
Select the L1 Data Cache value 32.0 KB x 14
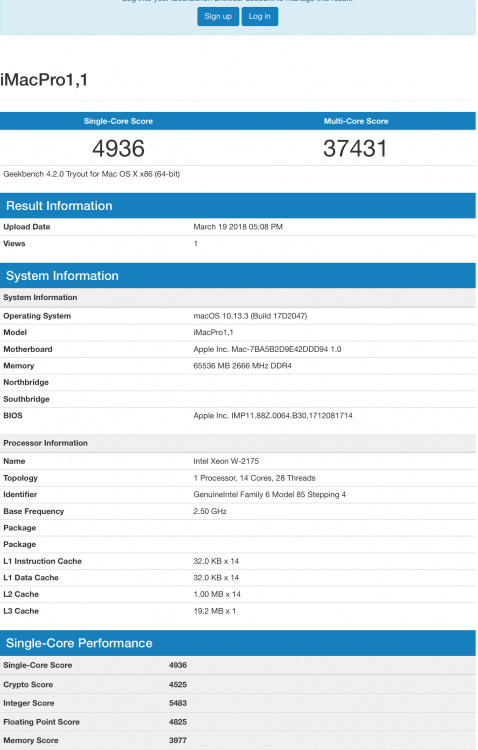tap(216, 578)
